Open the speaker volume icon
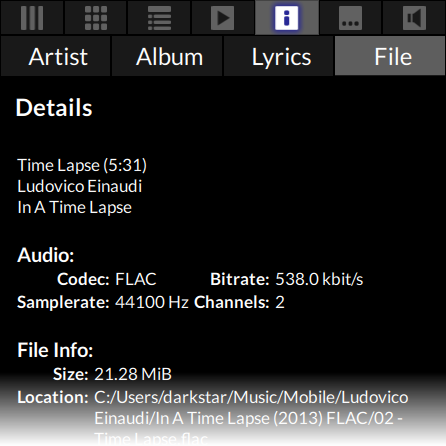The width and height of the screenshot is (446, 446). pyautogui.click(x=414, y=17)
